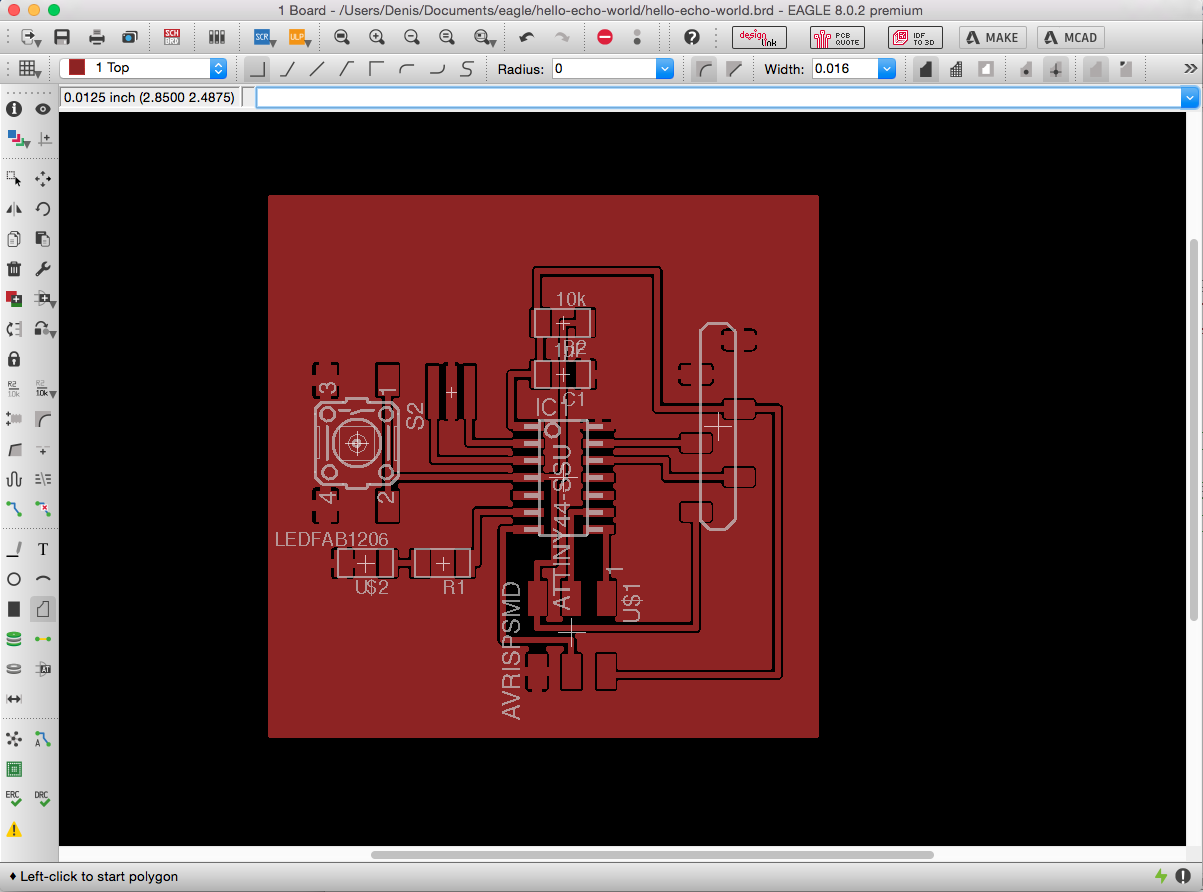Open the PCB Quote button

837,37
